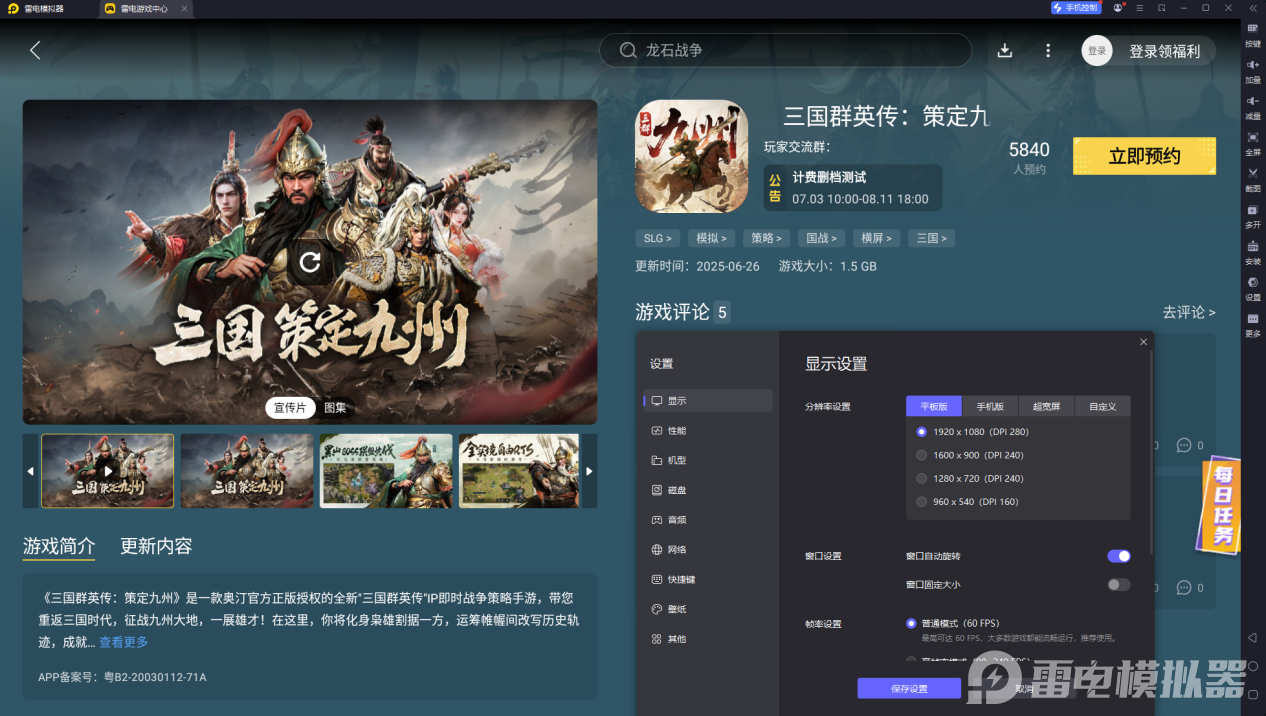Expand description via 查看更多 link
The width and height of the screenshot is (1266, 716).
[124, 642]
